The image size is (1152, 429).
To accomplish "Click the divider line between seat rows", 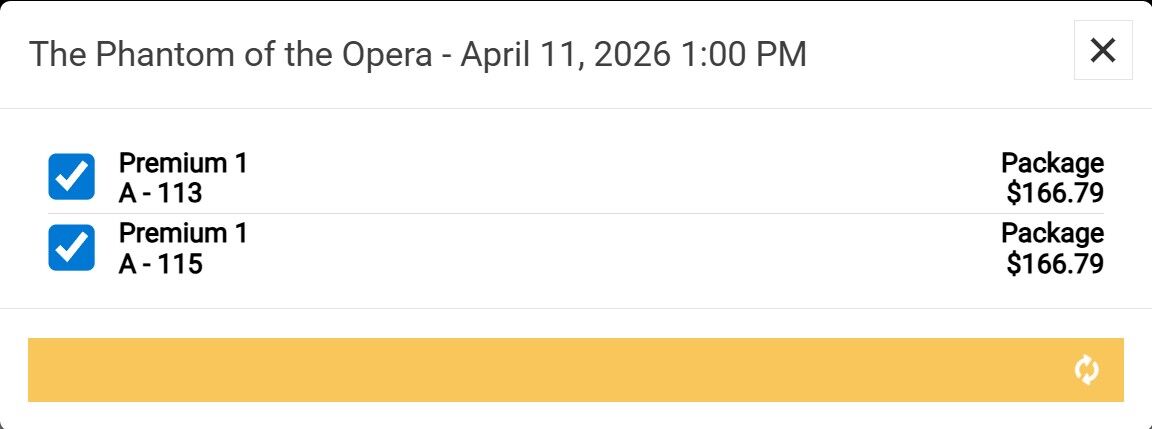I will [600, 213].
